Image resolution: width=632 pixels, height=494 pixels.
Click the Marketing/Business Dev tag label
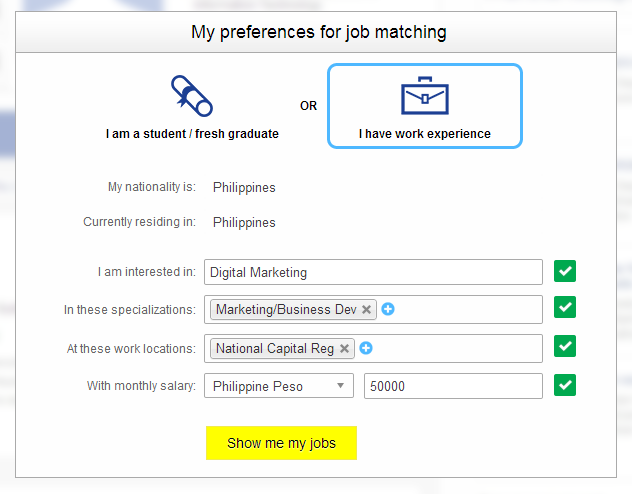[x=286, y=310]
